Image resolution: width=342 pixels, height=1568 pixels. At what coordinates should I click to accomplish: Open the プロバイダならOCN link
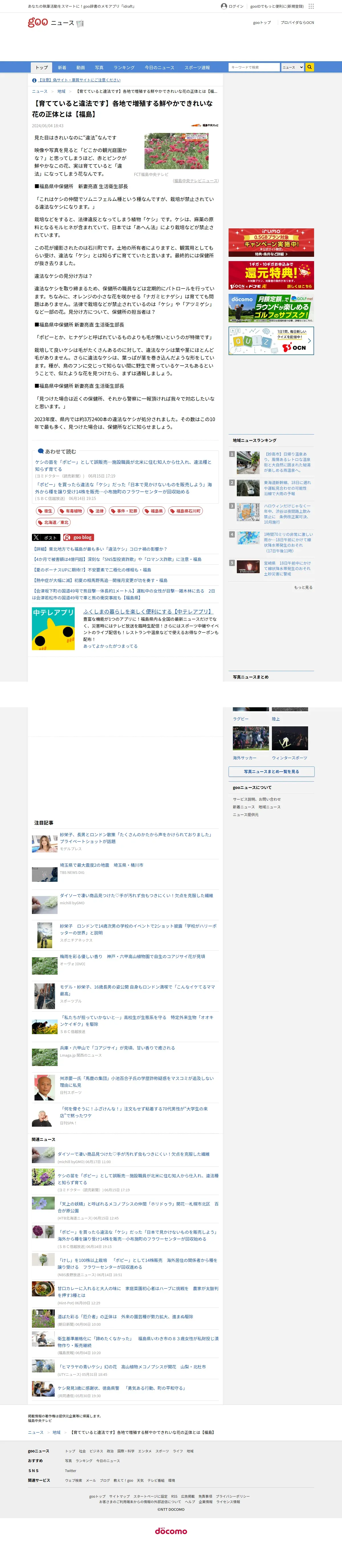coord(297,22)
